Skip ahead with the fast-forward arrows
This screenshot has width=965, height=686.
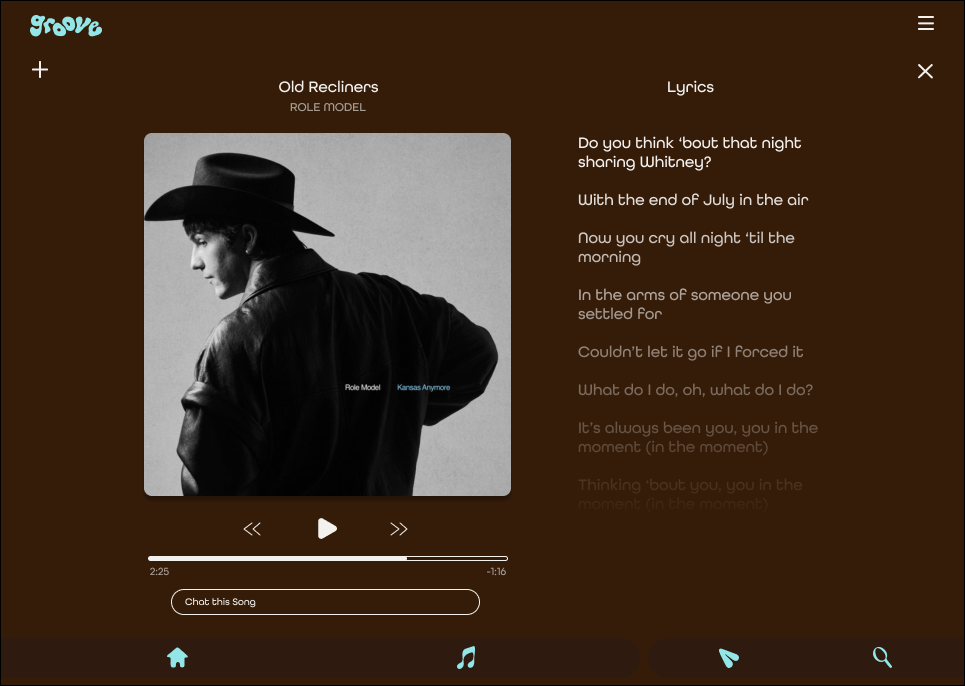(399, 529)
